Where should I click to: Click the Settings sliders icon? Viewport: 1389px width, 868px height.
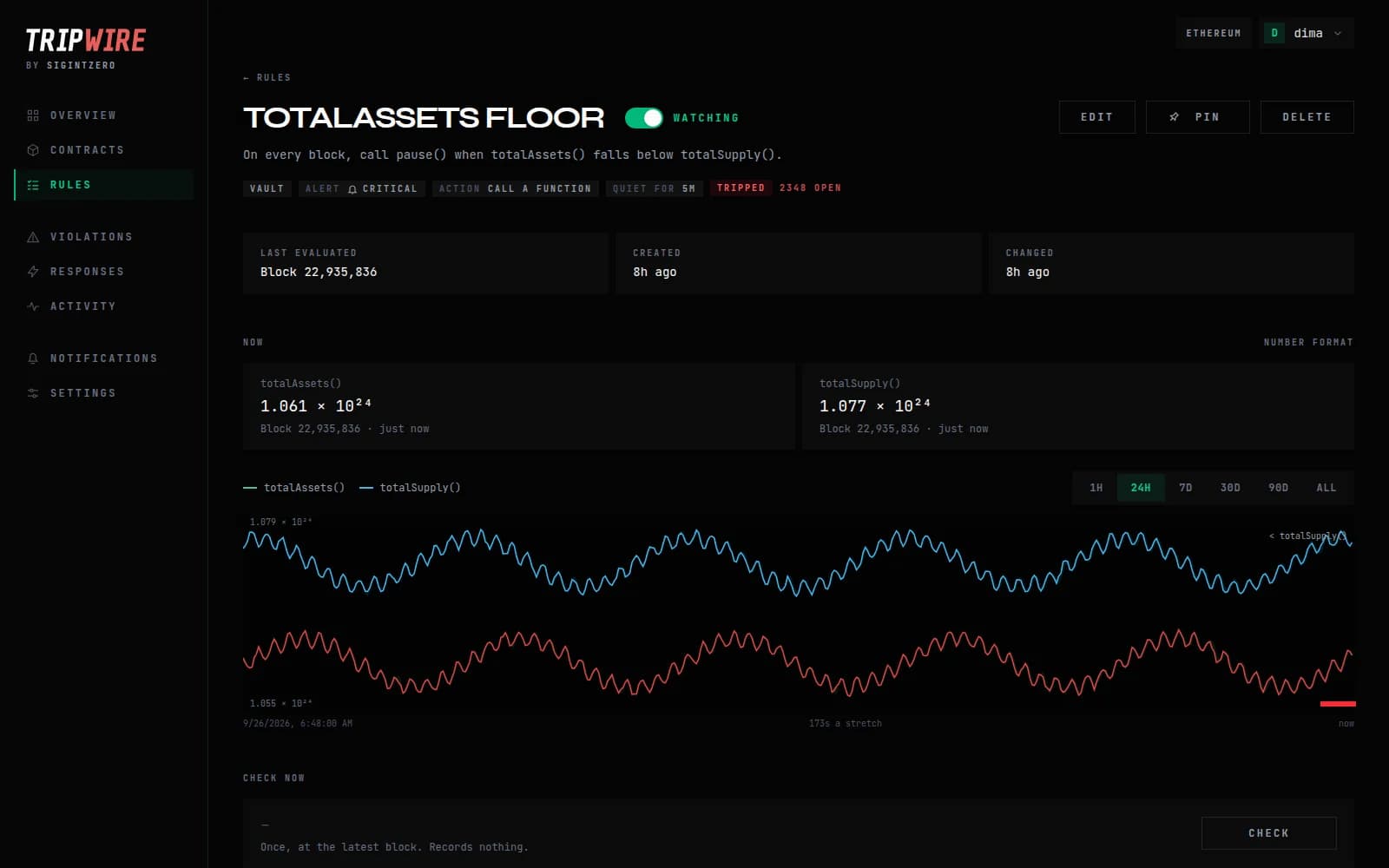pos(33,393)
